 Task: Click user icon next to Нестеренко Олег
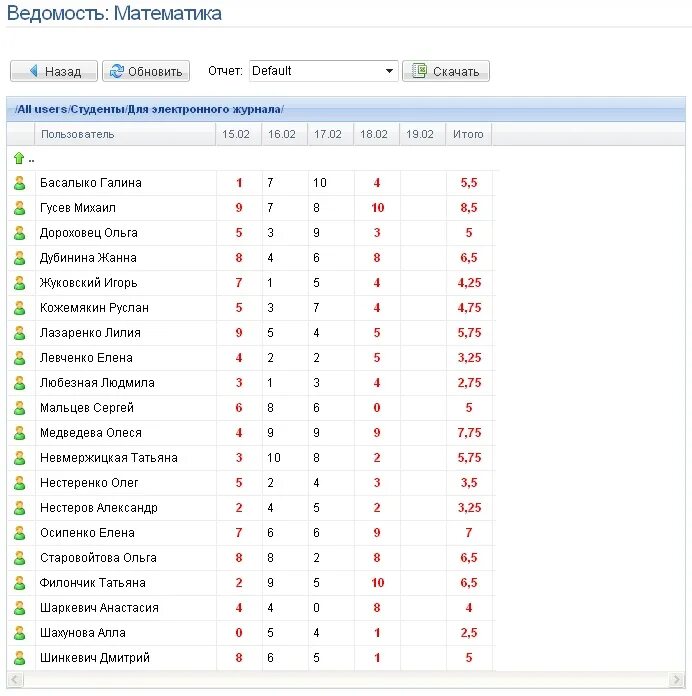click(20, 483)
